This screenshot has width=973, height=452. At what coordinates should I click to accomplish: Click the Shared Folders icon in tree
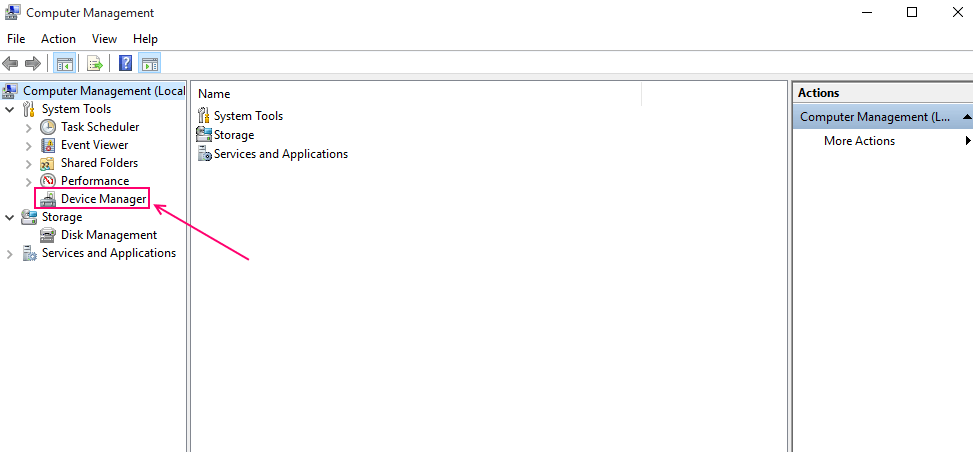48,163
